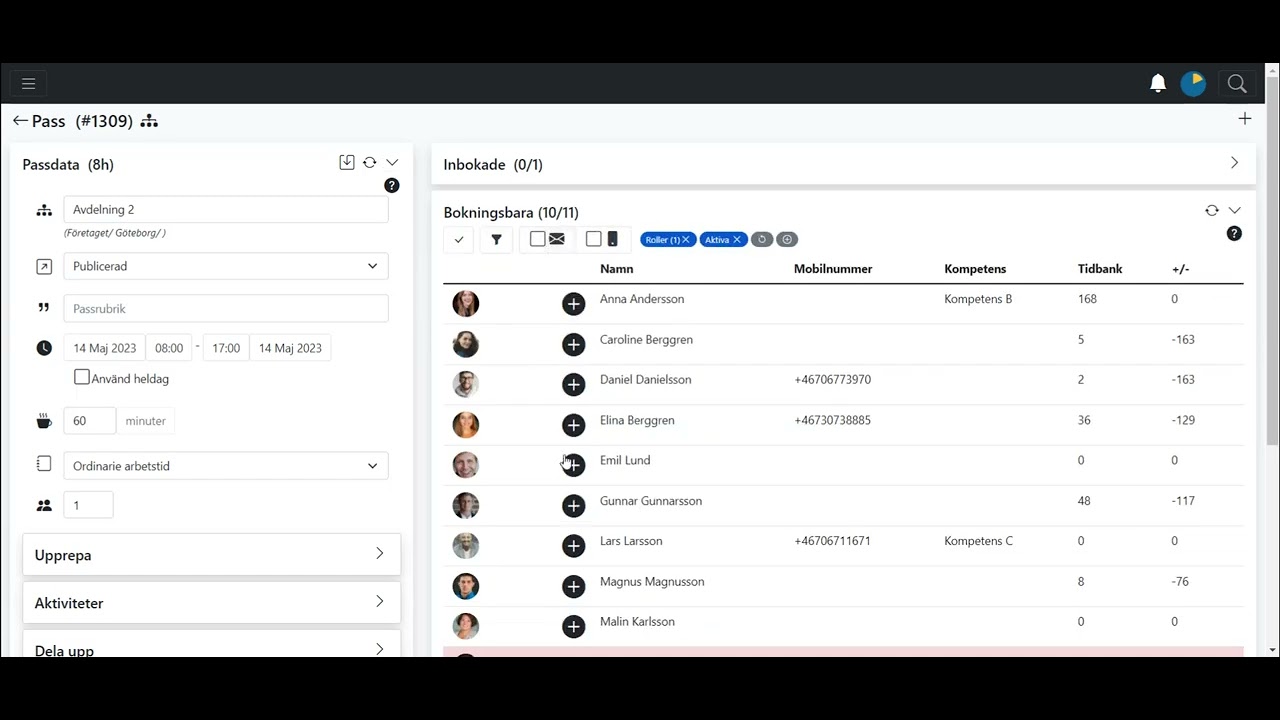Click the 60 minutes break field
Viewport: 1280px width, 720px height.
[x=89, y=421]
